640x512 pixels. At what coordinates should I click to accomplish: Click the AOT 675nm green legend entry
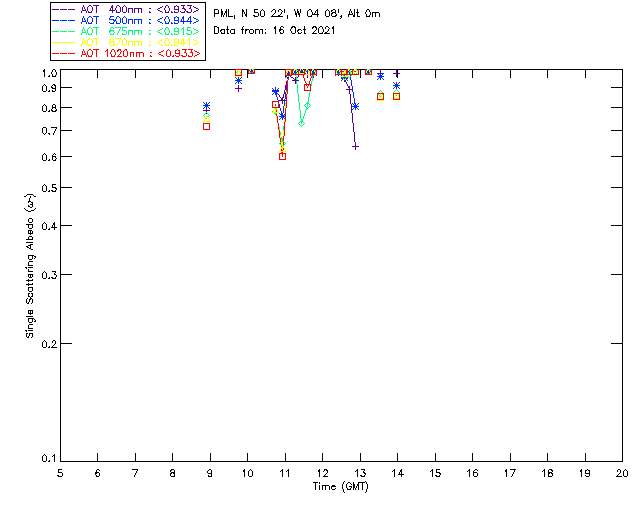(x=126, y=31)
